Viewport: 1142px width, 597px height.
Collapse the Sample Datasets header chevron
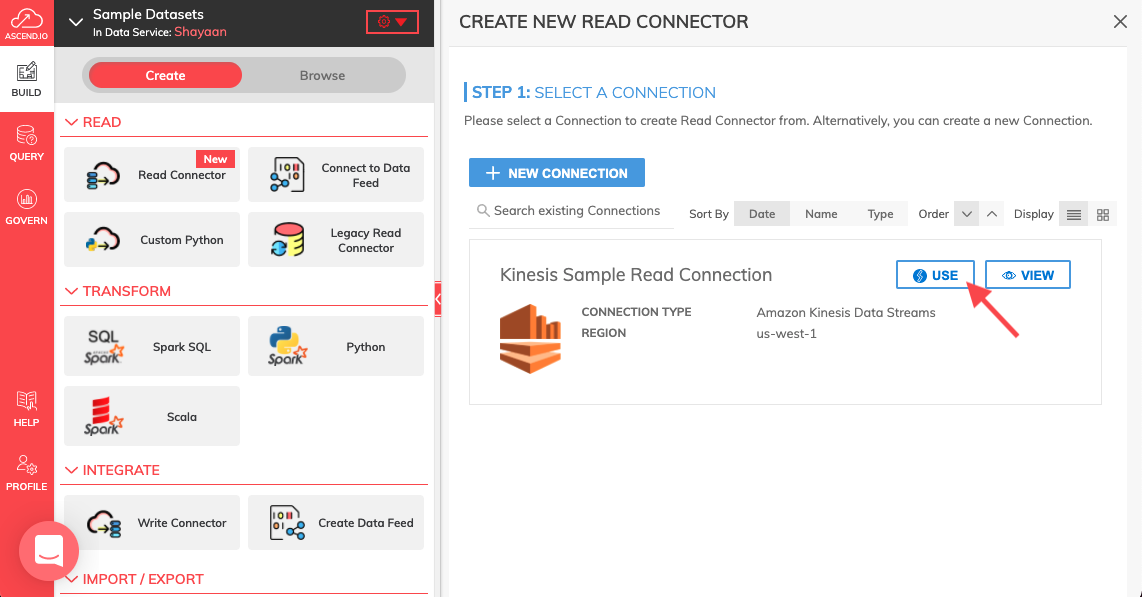point(76,22)
